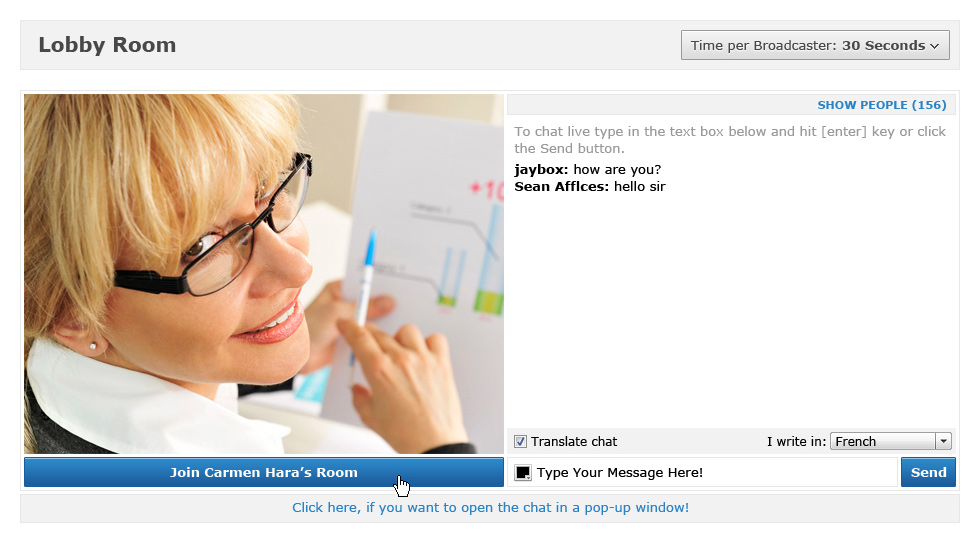Expand the language list arrow button
This screenshot has height=543, width=980.
(943, 441)
